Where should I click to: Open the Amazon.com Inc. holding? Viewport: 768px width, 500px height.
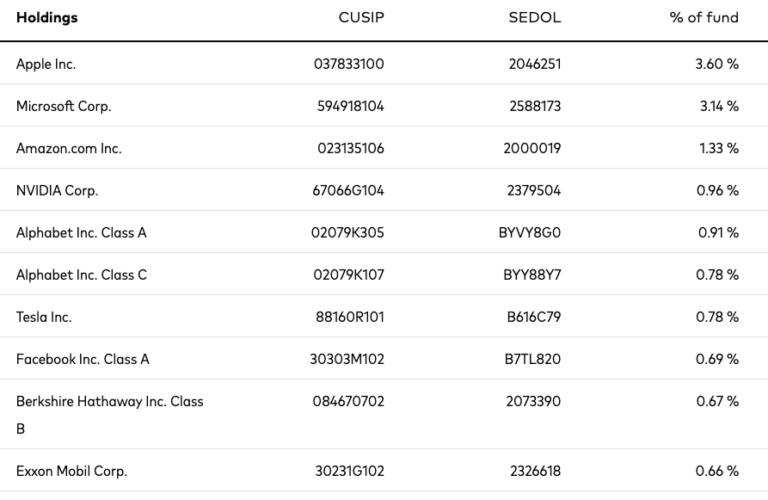tap(69, 148)
